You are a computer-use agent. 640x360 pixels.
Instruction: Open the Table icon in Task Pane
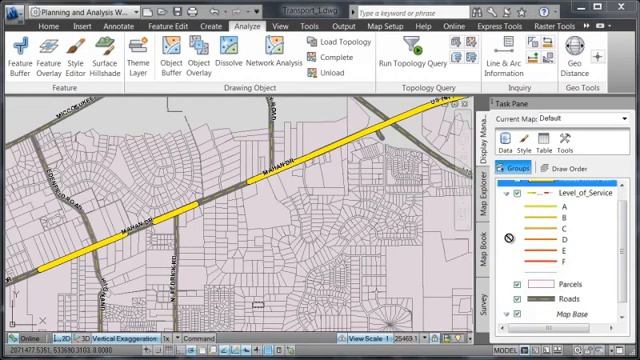point(544,143)
